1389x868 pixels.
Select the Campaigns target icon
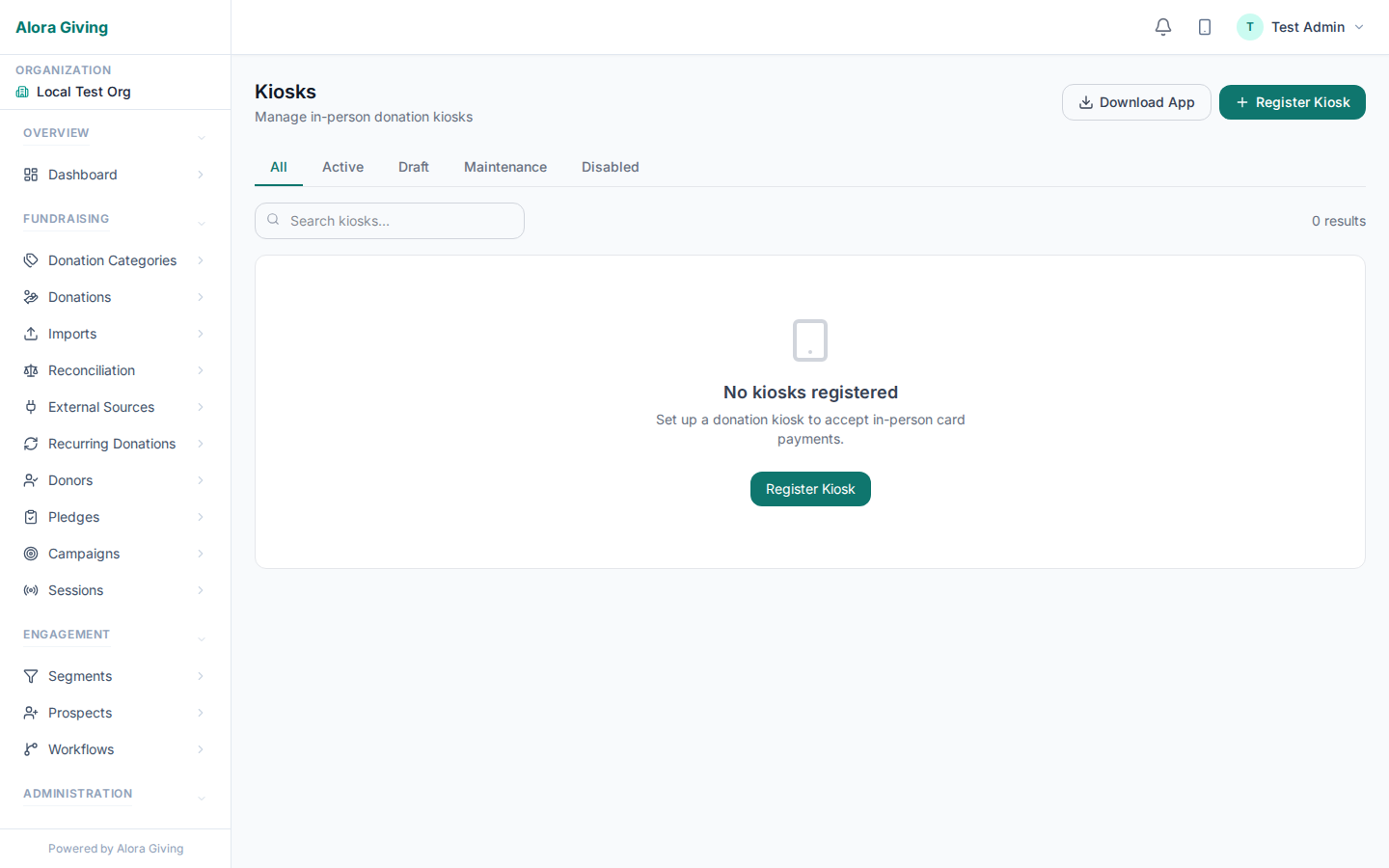pyautogui.click(x=30, y=553)
